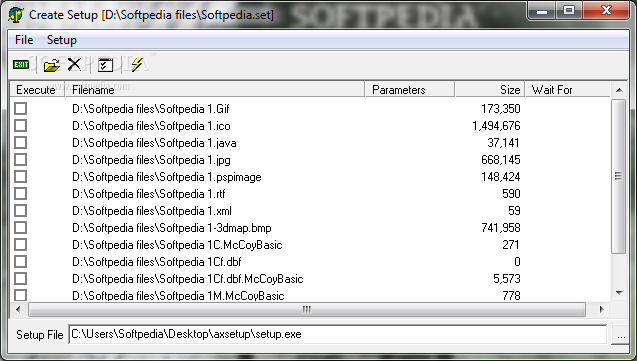Open the setup options checklist icon
The image size is (637, 361).
[105, 65]
